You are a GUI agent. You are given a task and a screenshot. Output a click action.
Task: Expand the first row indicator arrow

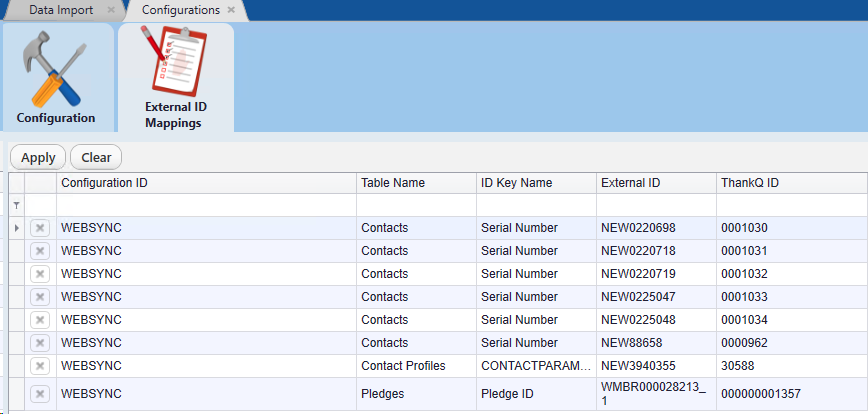point(17,228)
